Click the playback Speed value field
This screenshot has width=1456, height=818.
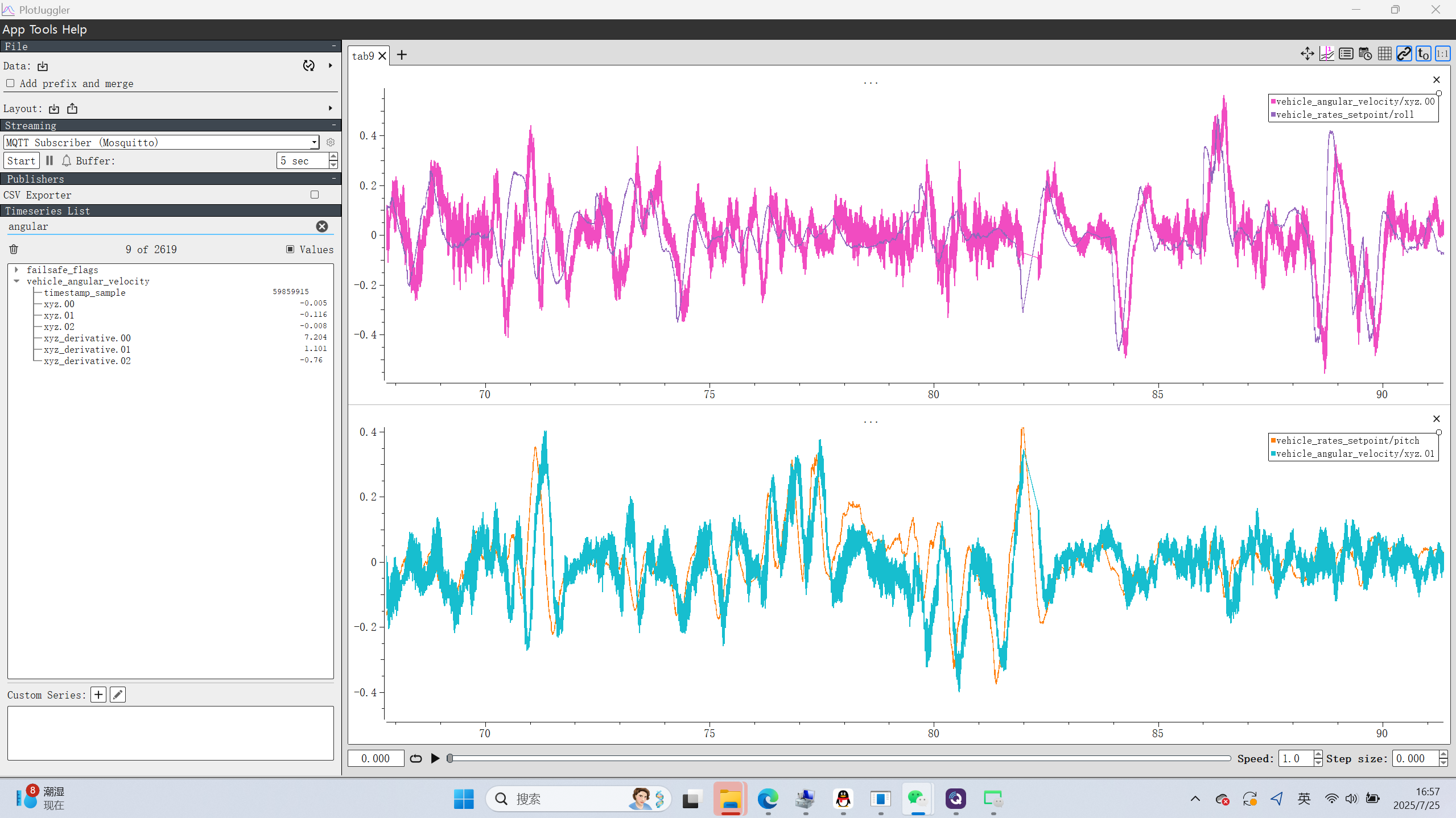pyautogui.click(x=1296, y=758)
